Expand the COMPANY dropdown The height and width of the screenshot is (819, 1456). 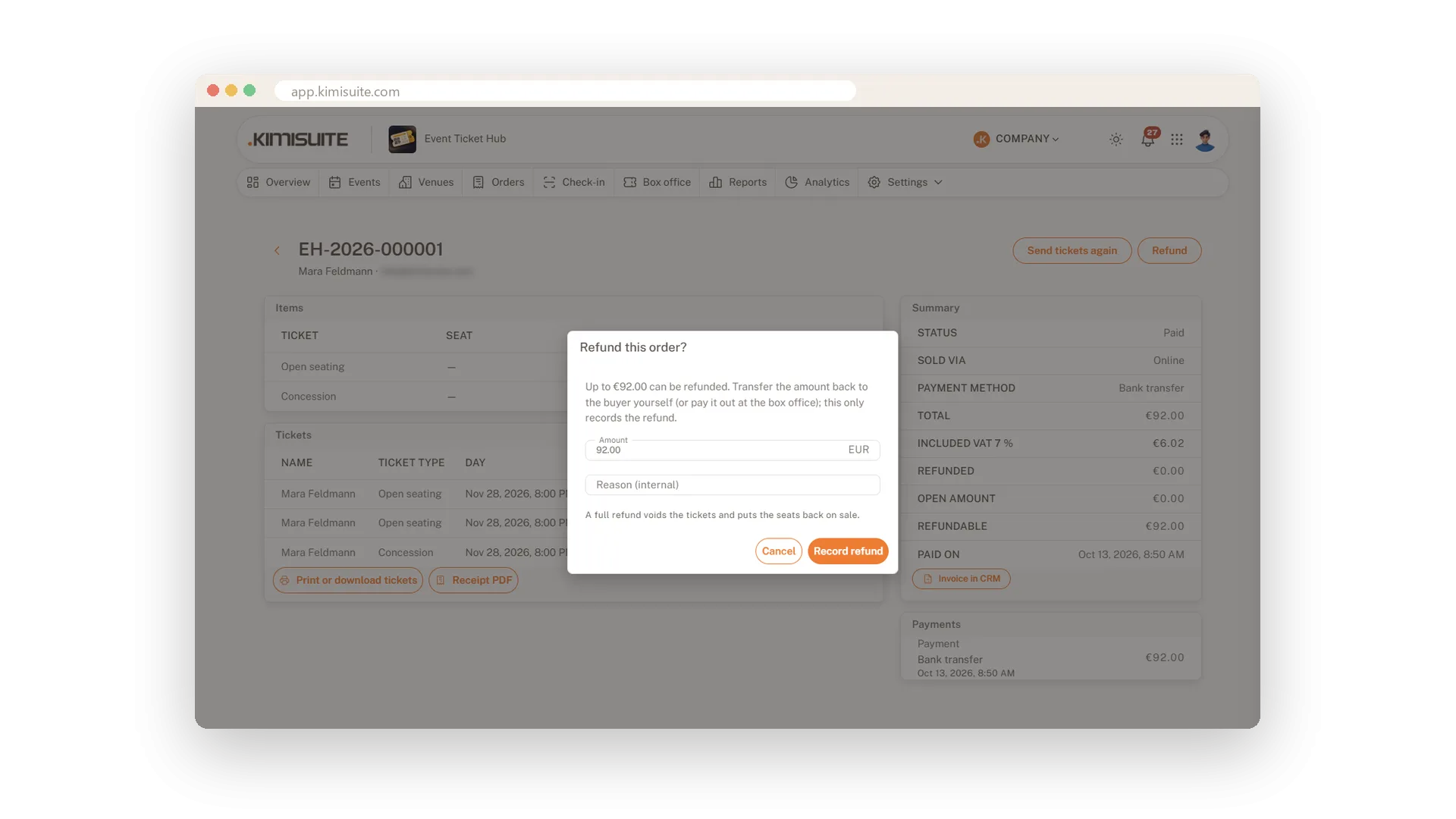pos(1016,139)
